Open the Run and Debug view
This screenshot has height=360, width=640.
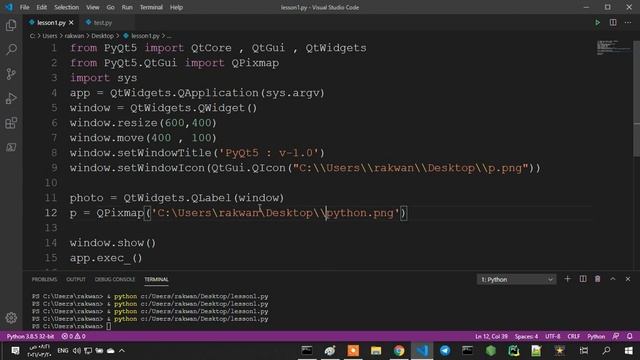tap(11, 98)
